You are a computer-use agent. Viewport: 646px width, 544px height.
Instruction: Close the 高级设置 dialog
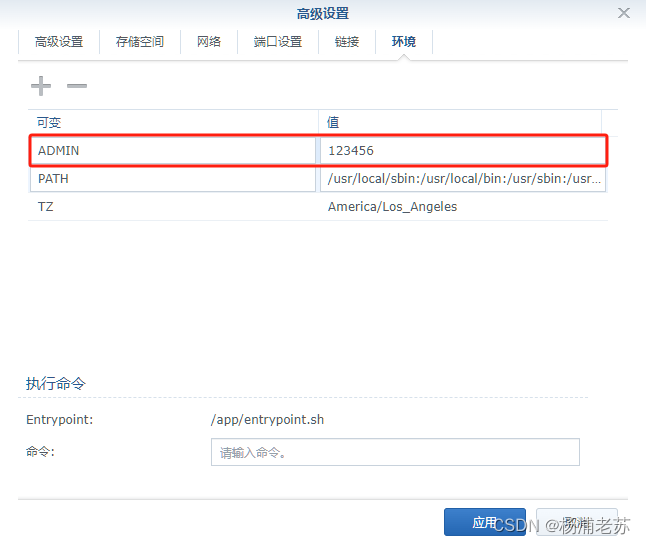coord(624,13)
